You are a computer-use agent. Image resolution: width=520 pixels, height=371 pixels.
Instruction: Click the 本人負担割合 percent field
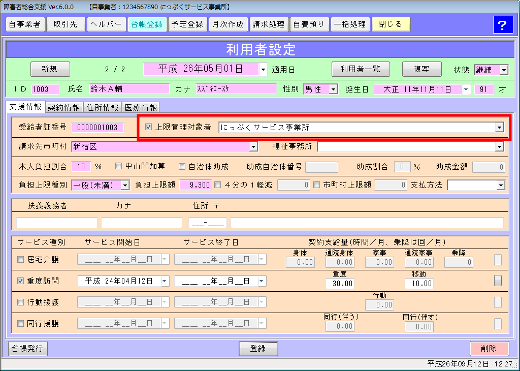(81, 166)
